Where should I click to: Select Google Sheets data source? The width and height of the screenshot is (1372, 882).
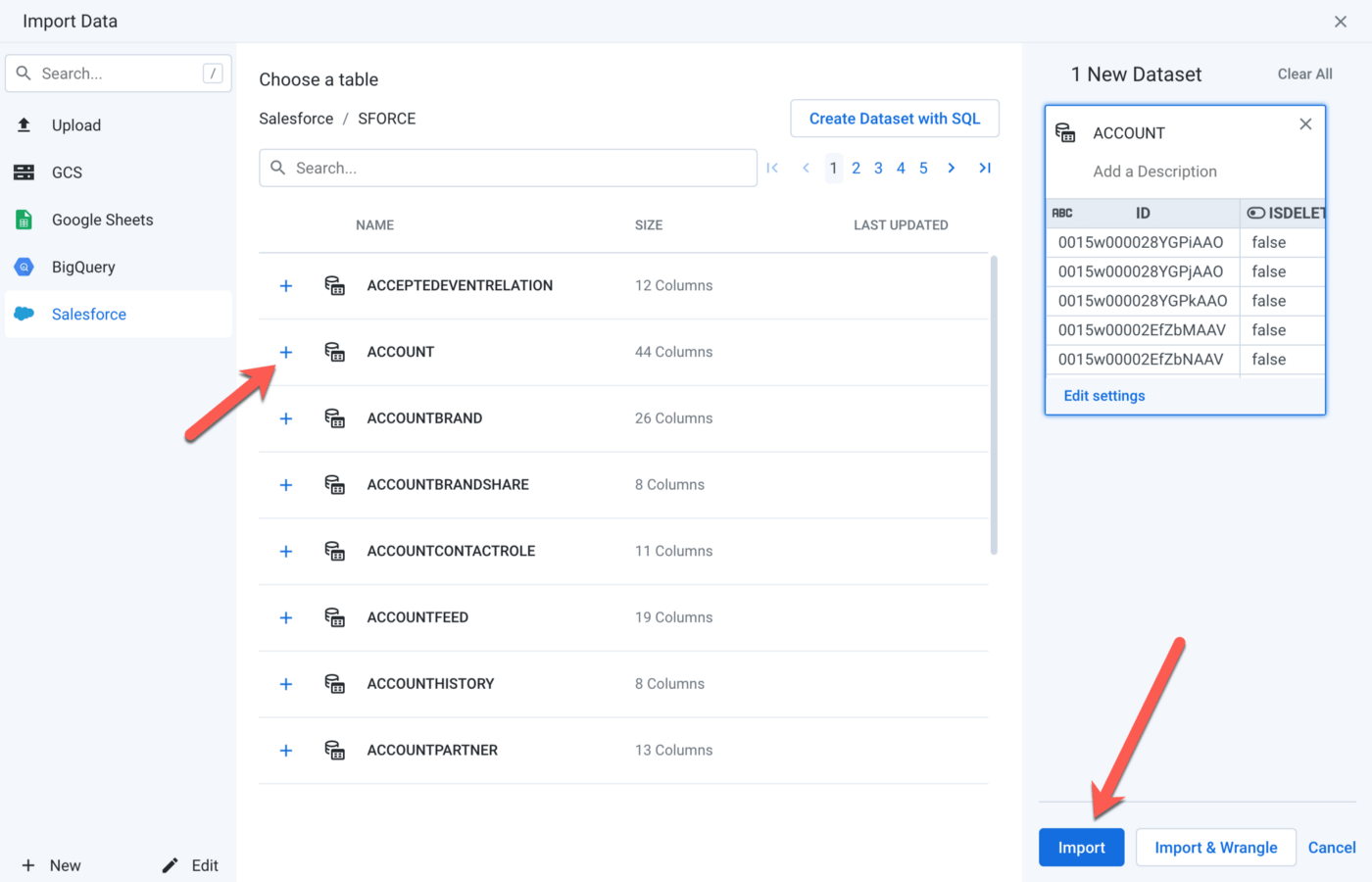pyautogui.click(x=119, y=220)
